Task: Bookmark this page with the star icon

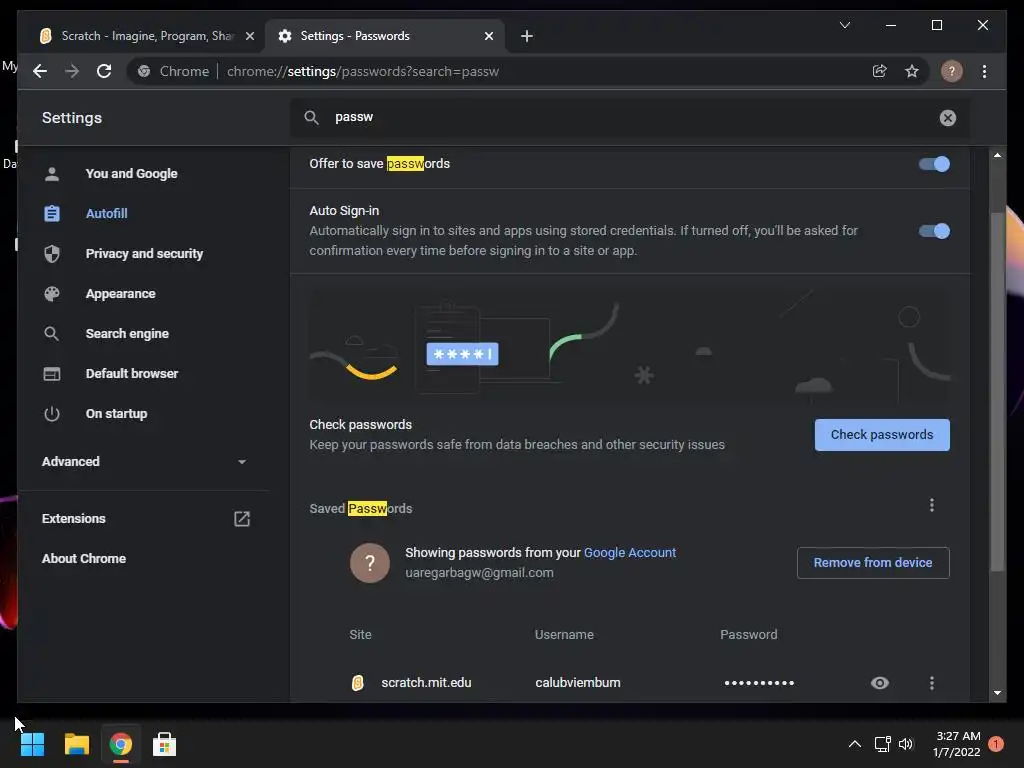Action: click(912, 71)
